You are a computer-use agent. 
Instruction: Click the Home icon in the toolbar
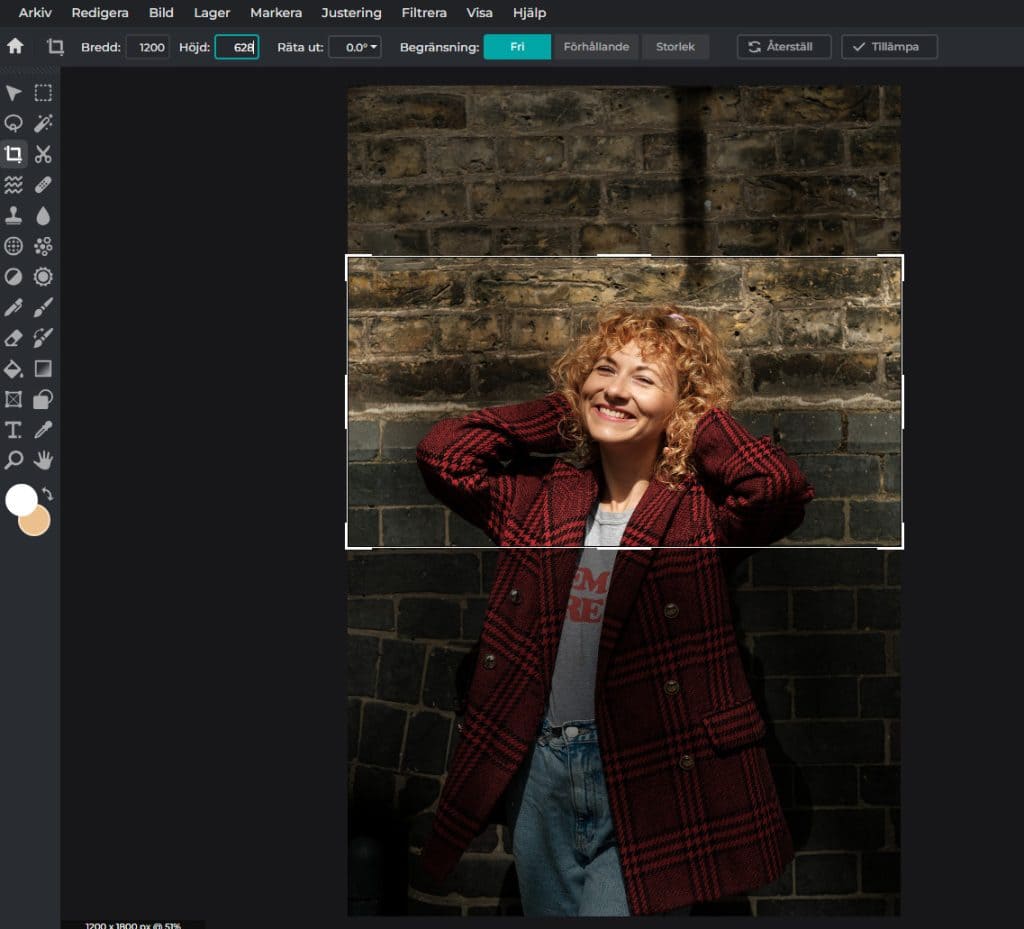pyautogui.click(x=15, y=46)
